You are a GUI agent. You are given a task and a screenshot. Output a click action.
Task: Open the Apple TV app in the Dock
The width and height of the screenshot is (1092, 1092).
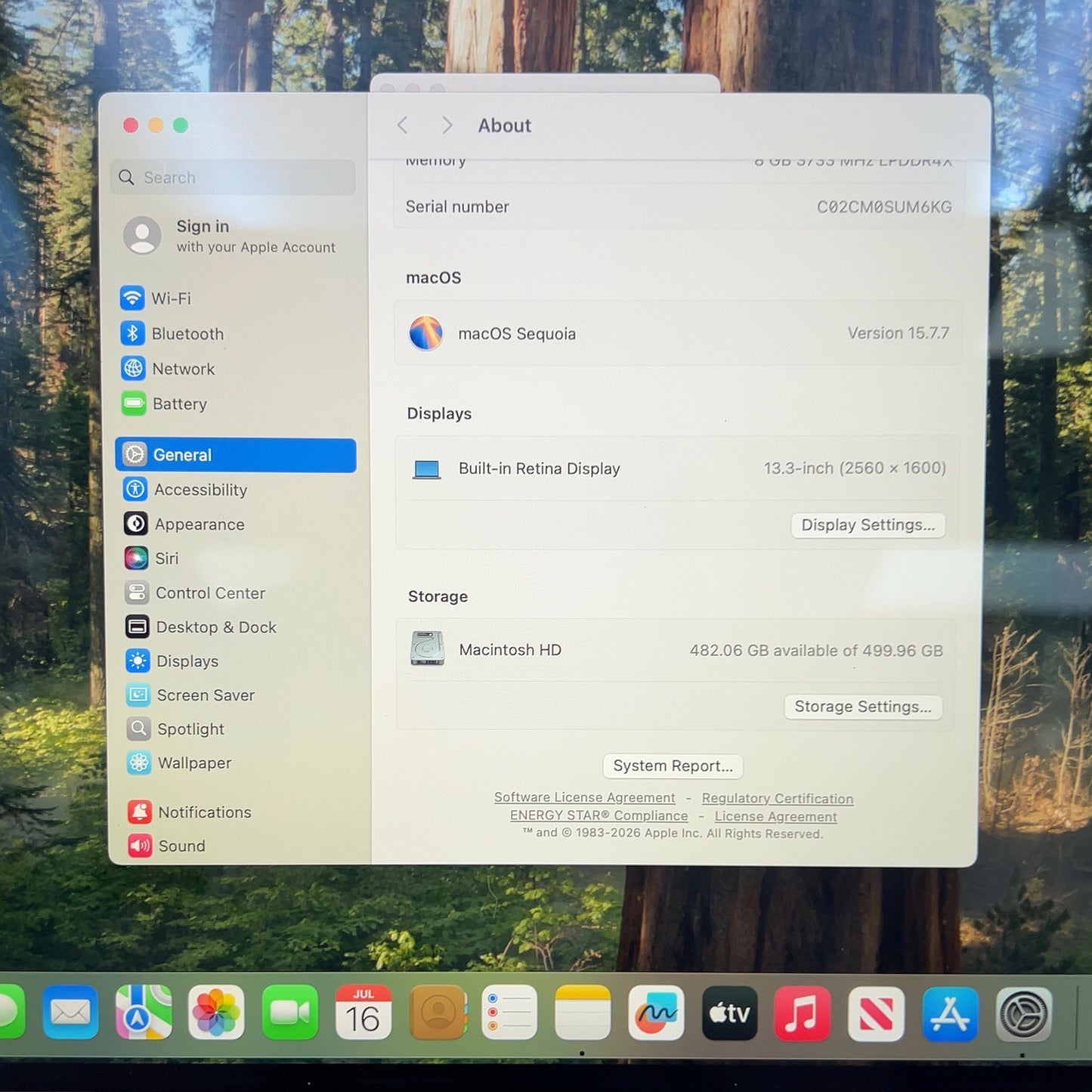click(x=729, y=1013)
